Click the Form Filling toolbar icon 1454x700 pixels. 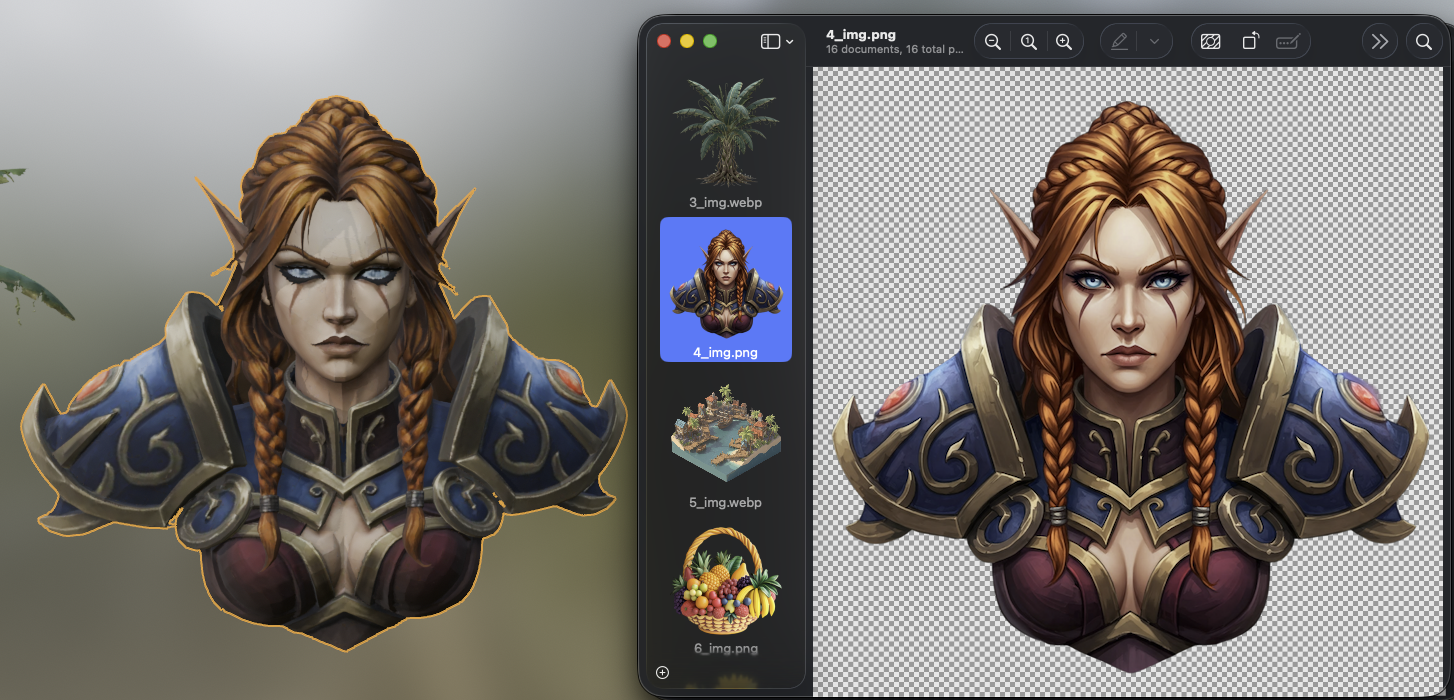click(x=1288, y=42)
